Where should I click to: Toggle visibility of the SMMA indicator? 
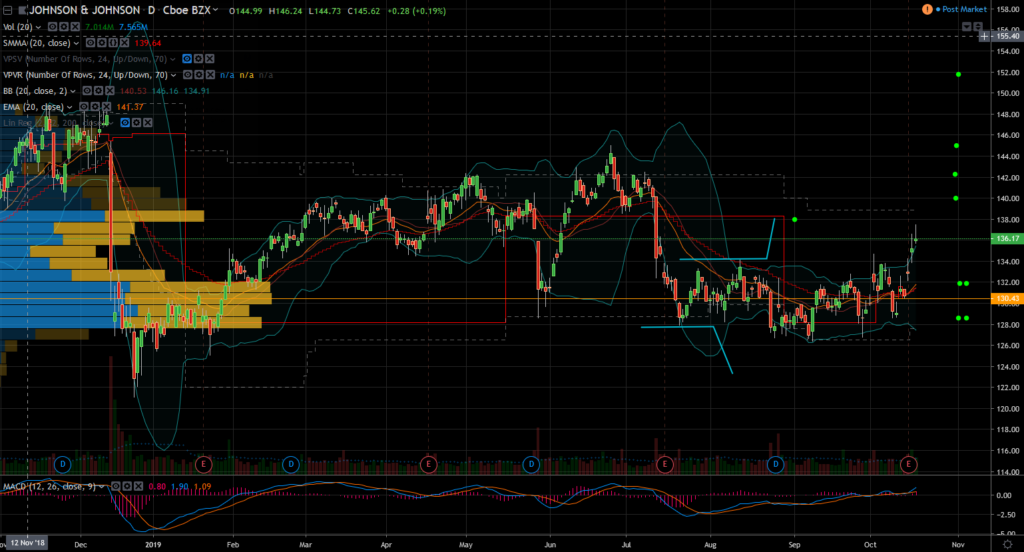point(91,42)
